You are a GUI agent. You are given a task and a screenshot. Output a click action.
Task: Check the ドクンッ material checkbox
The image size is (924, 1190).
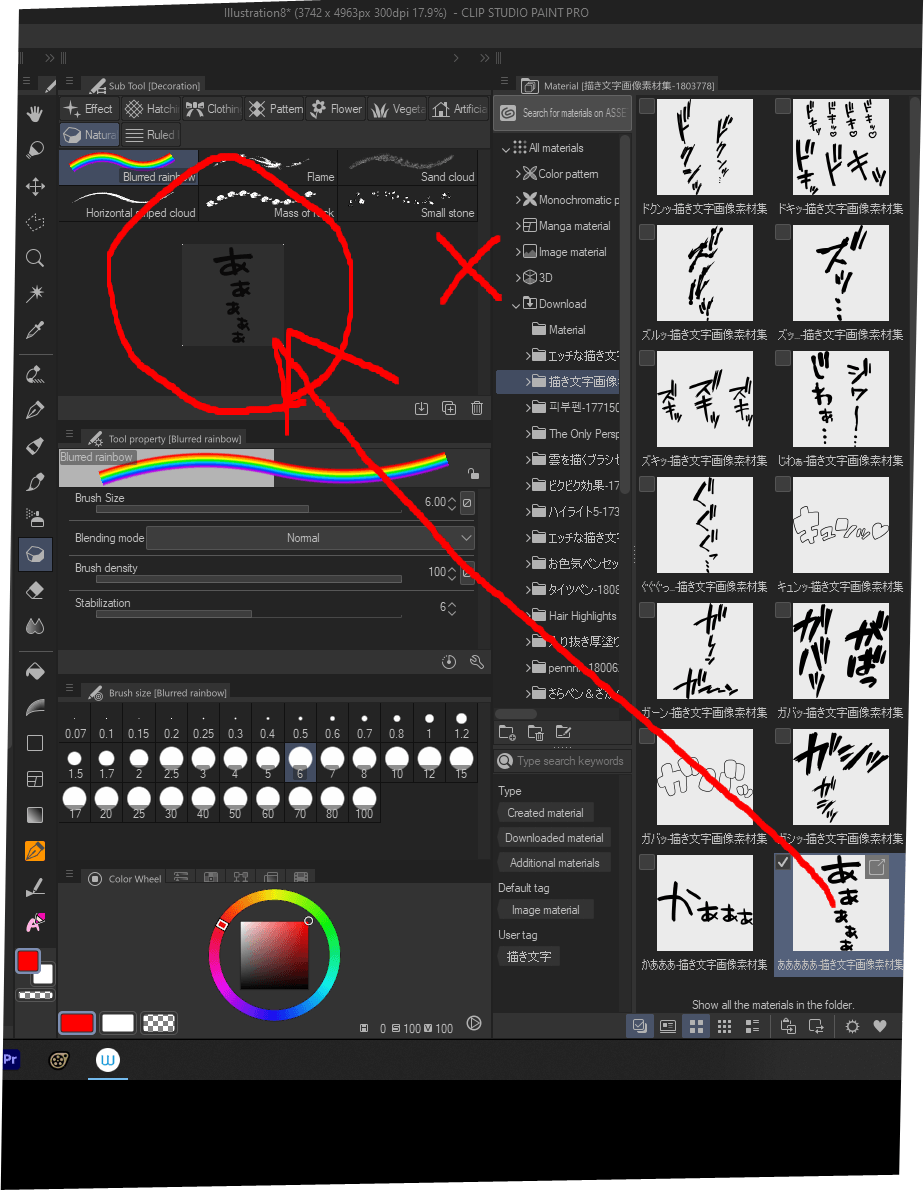[647, 106]
